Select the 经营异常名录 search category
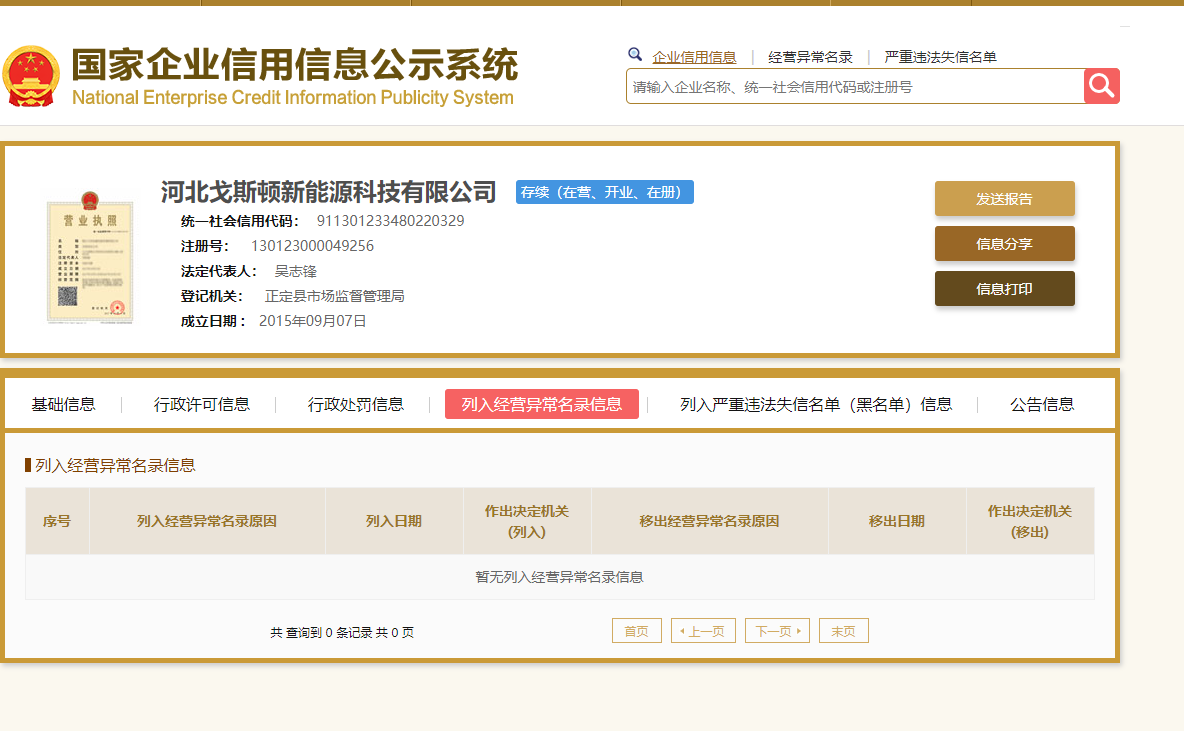The width and height of the screenshot is (1184, 731). [810, 57]
